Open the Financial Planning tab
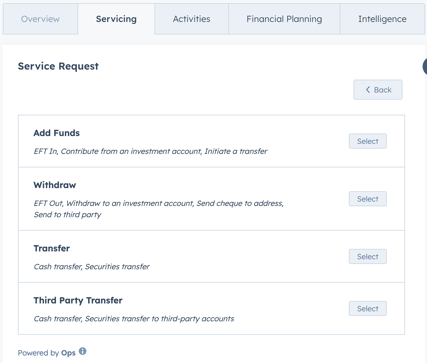The image size is (427, 363). (x=284, y=19)
